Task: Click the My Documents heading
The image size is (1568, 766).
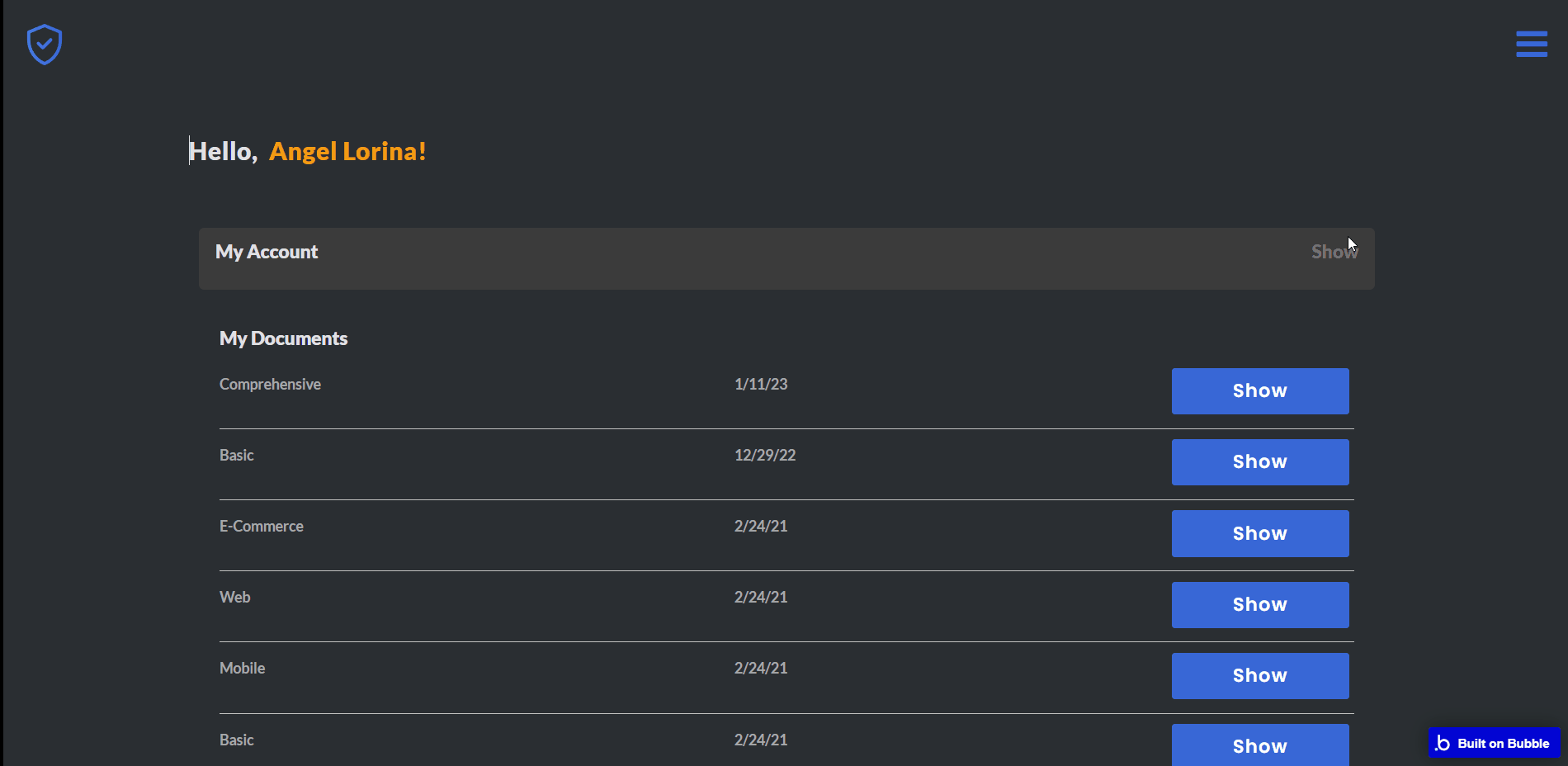Action: pyautogui.click(x=283, y=339)
